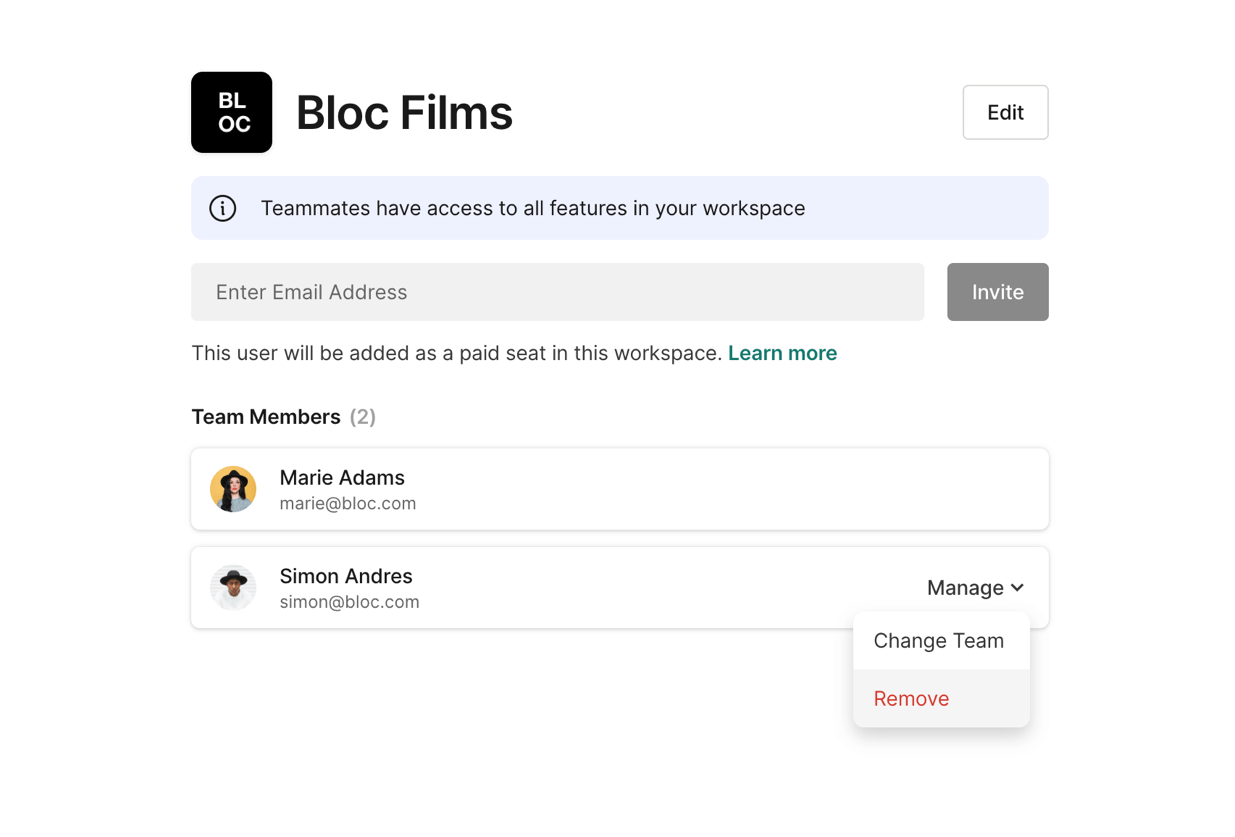This screenshot has width=1235, height=837.
Task: Click the simon@bloc.com email address
Action: [349, 602]
